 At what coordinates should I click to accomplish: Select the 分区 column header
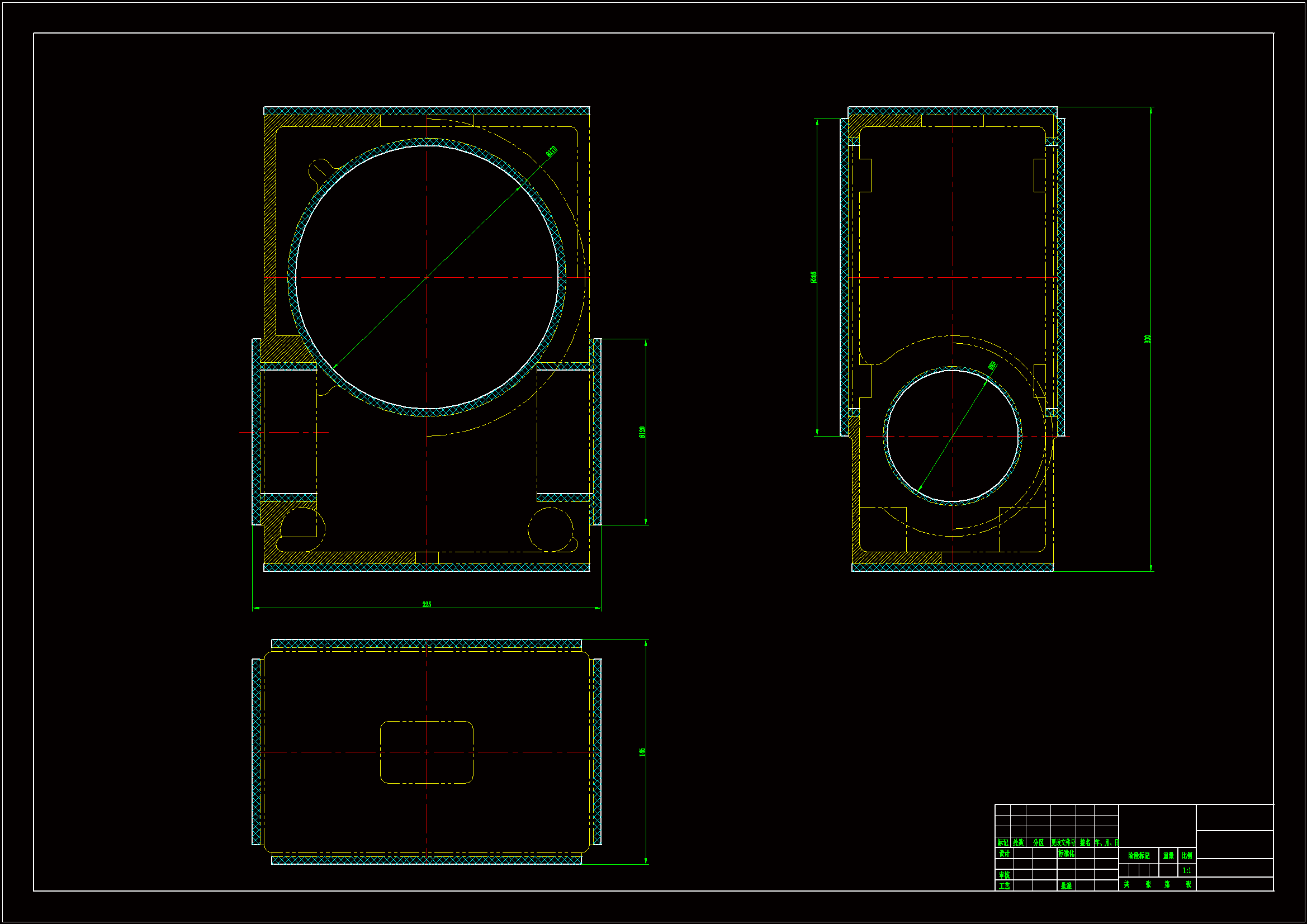click(1038, 842)
